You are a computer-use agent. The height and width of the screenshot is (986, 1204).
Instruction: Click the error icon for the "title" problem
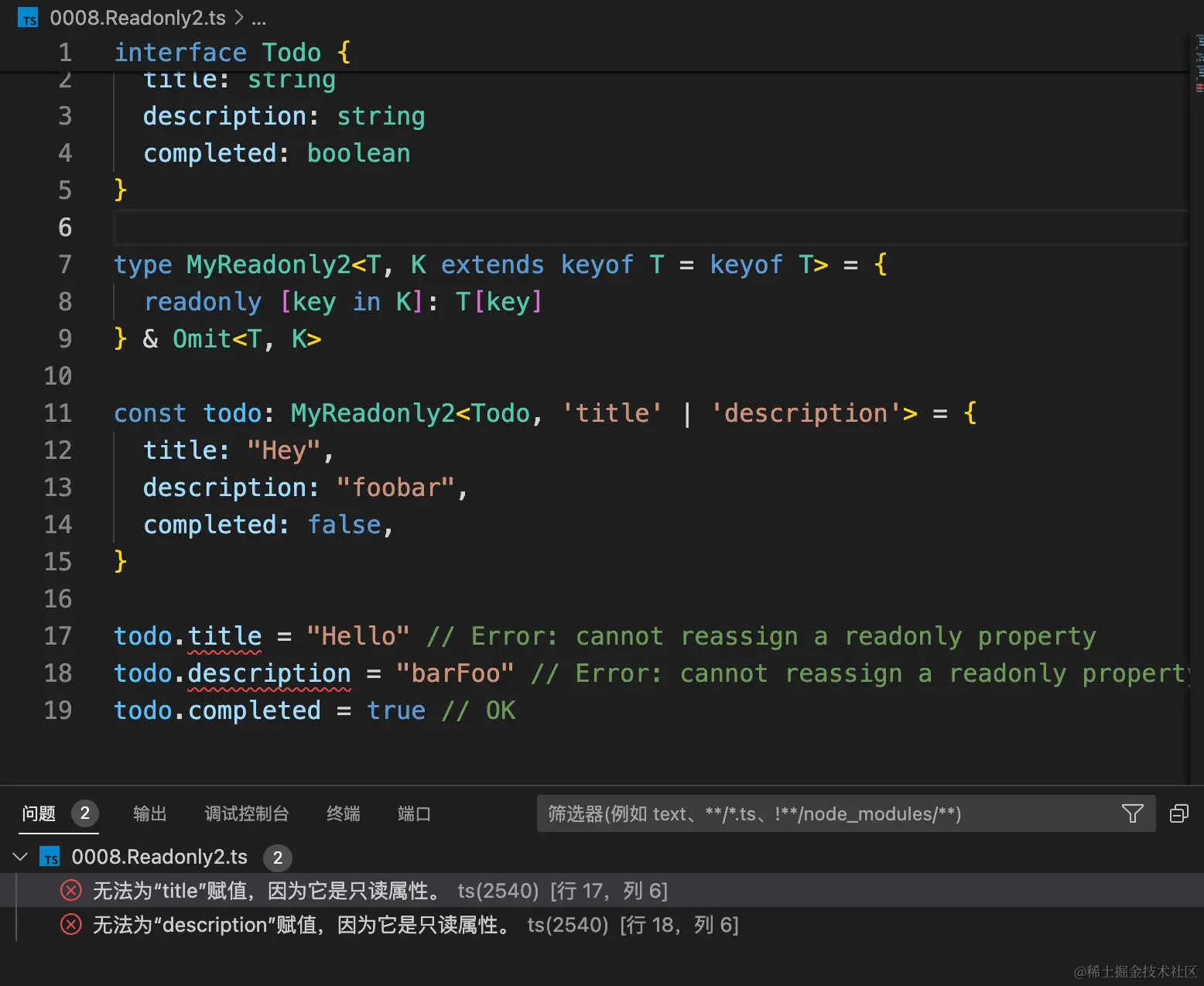point(71,891)
